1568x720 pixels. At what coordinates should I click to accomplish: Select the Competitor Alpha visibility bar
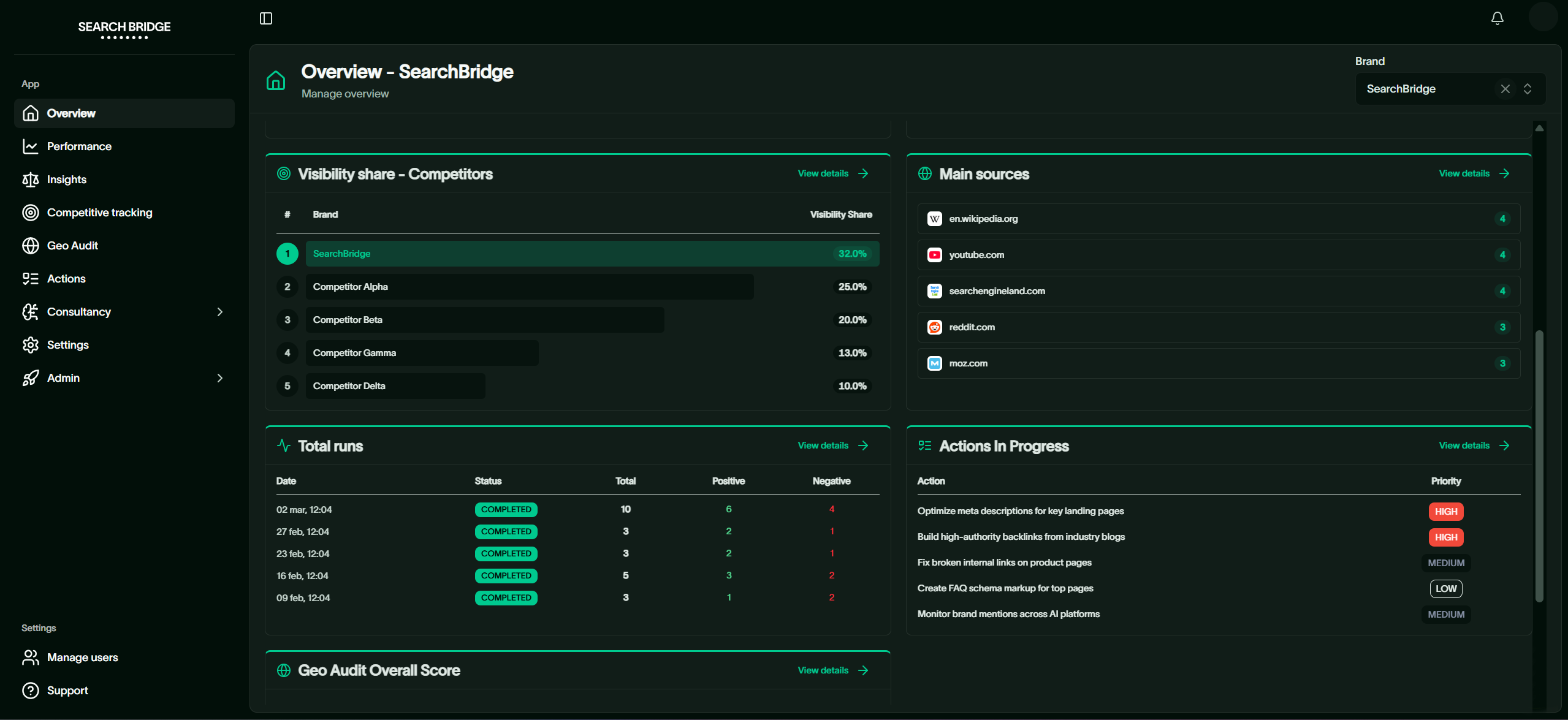coord(530,287)
